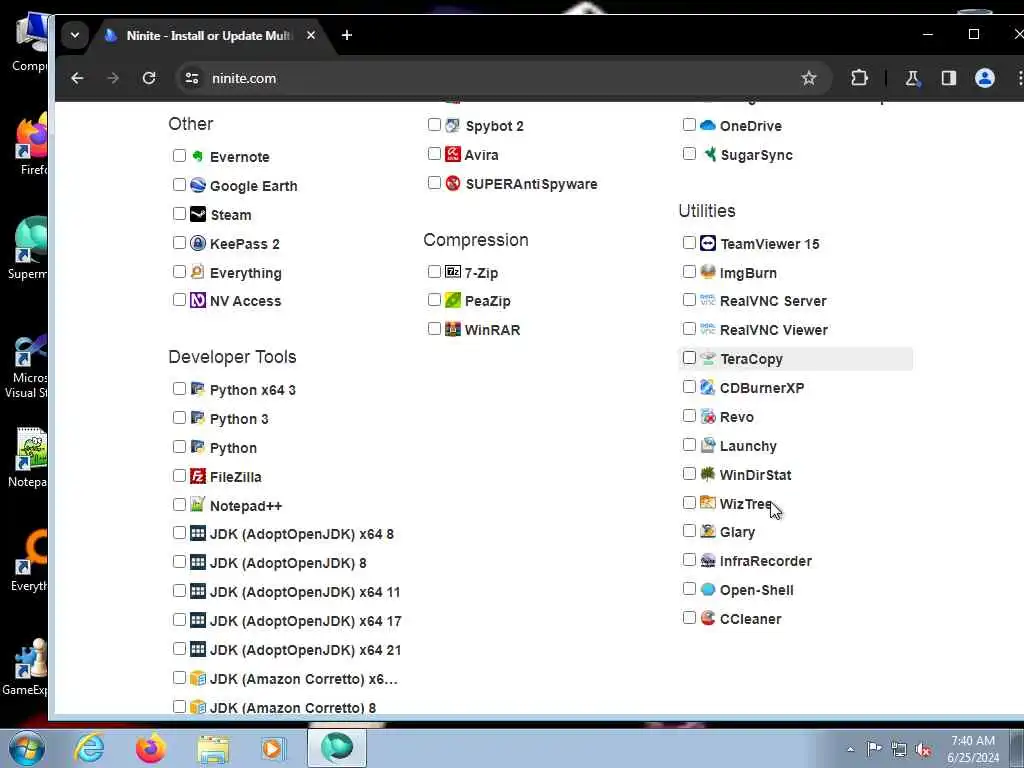The image size is (1024, 768).
Task: Bookmark this page with the star icon
Action: [808, 78]
